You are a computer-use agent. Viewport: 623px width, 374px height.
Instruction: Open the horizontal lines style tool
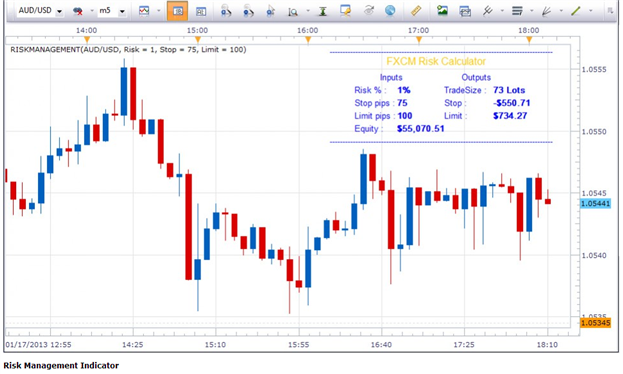click(x=517, y=11)
